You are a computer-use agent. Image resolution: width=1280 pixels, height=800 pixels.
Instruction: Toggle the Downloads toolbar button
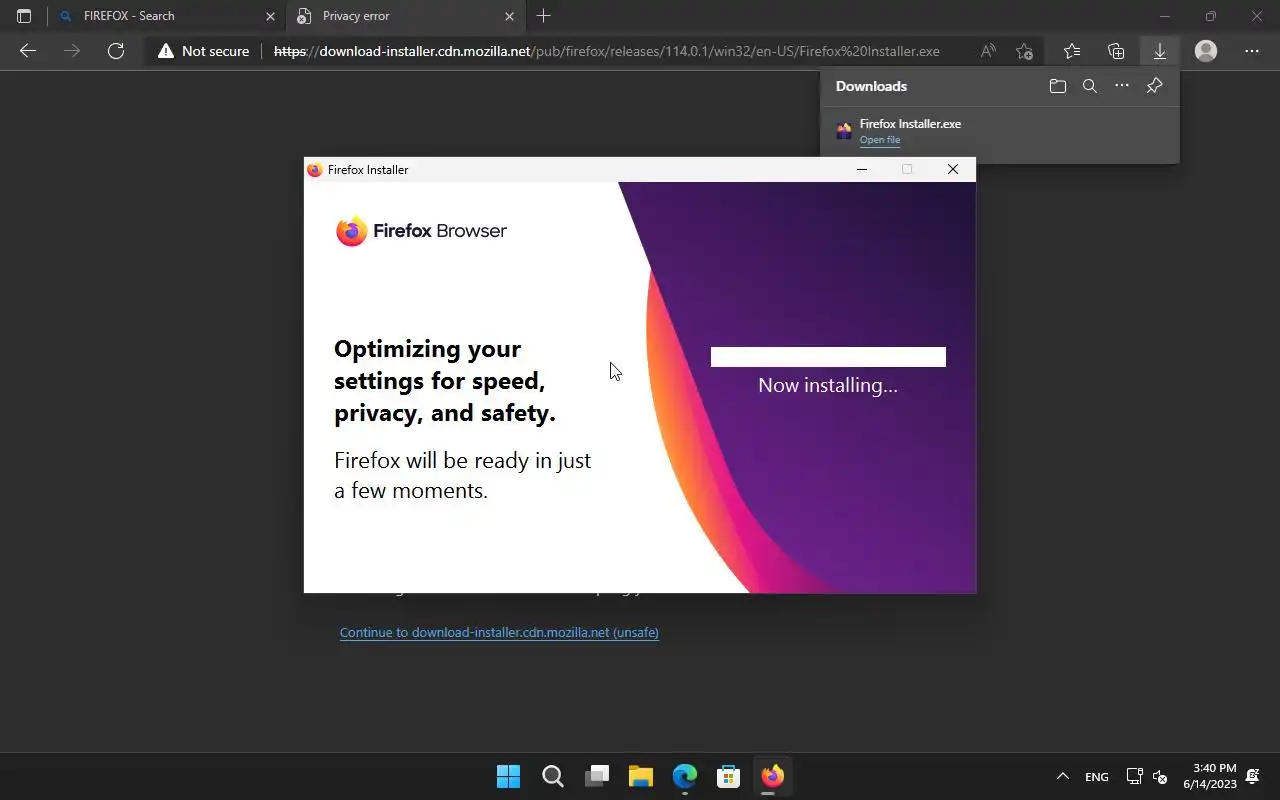(x=1160, y=51)
